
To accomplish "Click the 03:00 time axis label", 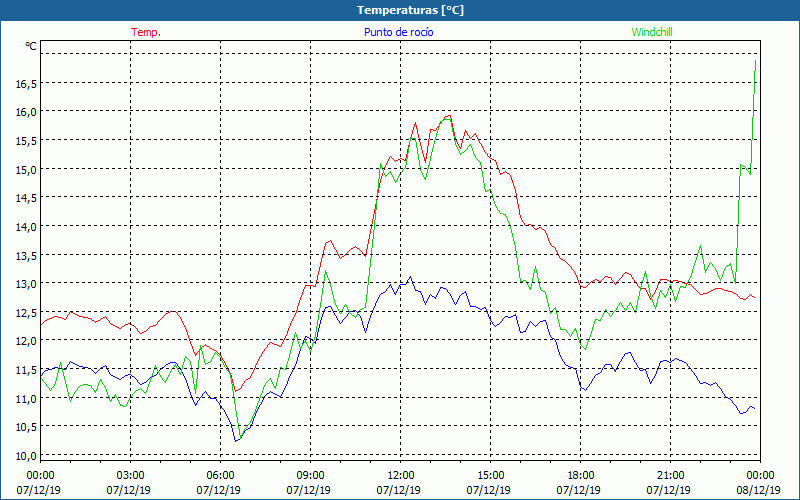I will [x=131, y=476].
